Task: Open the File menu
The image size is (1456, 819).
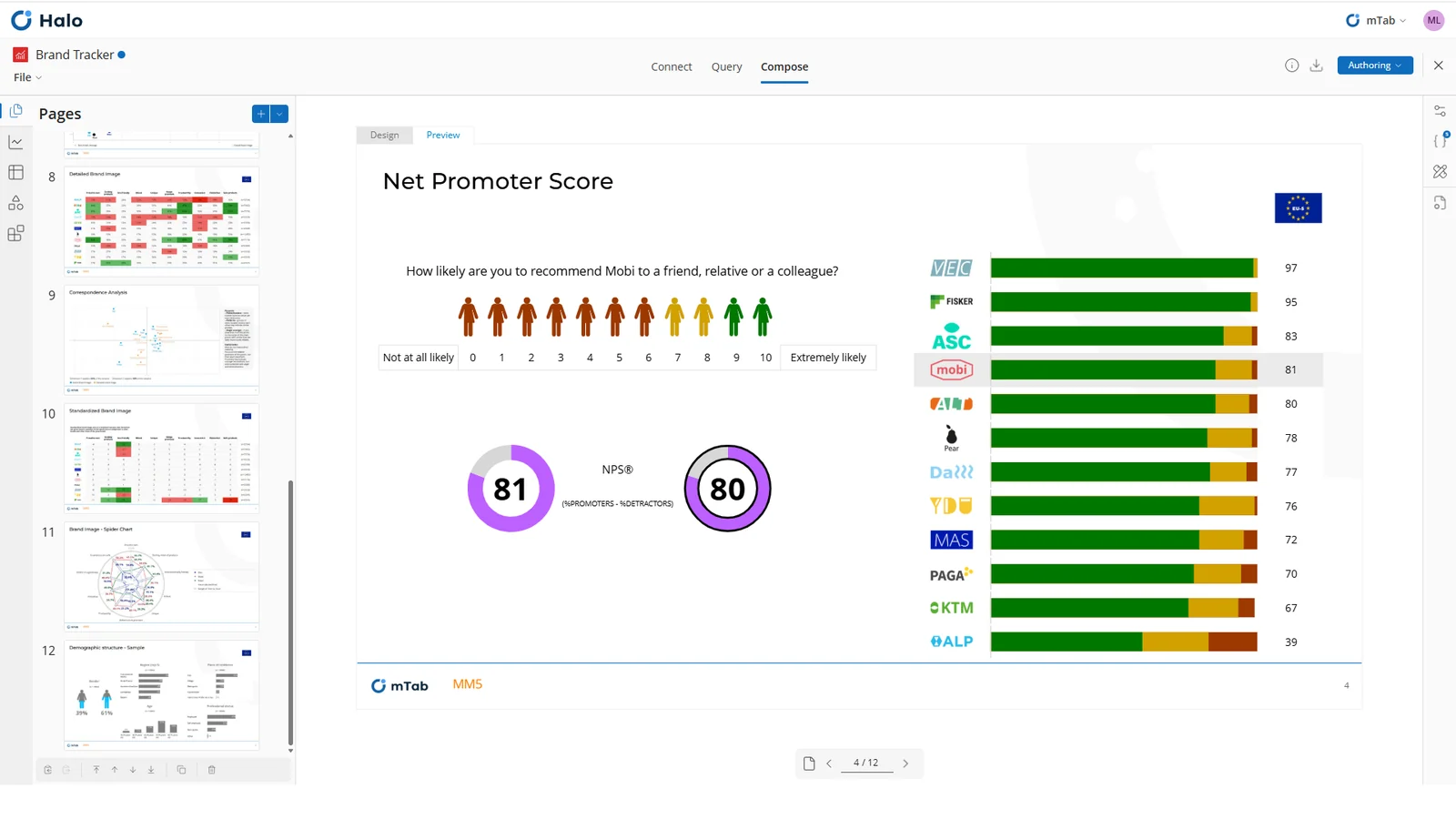Action: pos(27,77)
